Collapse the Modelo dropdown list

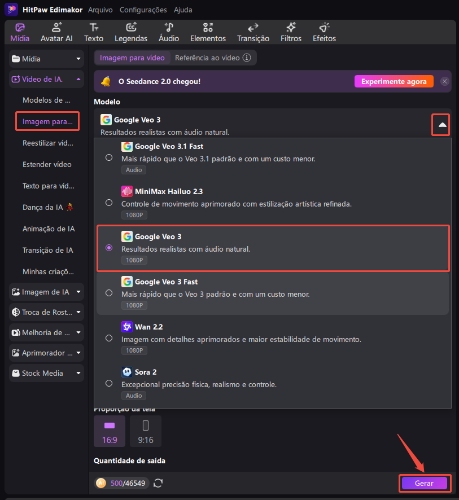point(441,125)
